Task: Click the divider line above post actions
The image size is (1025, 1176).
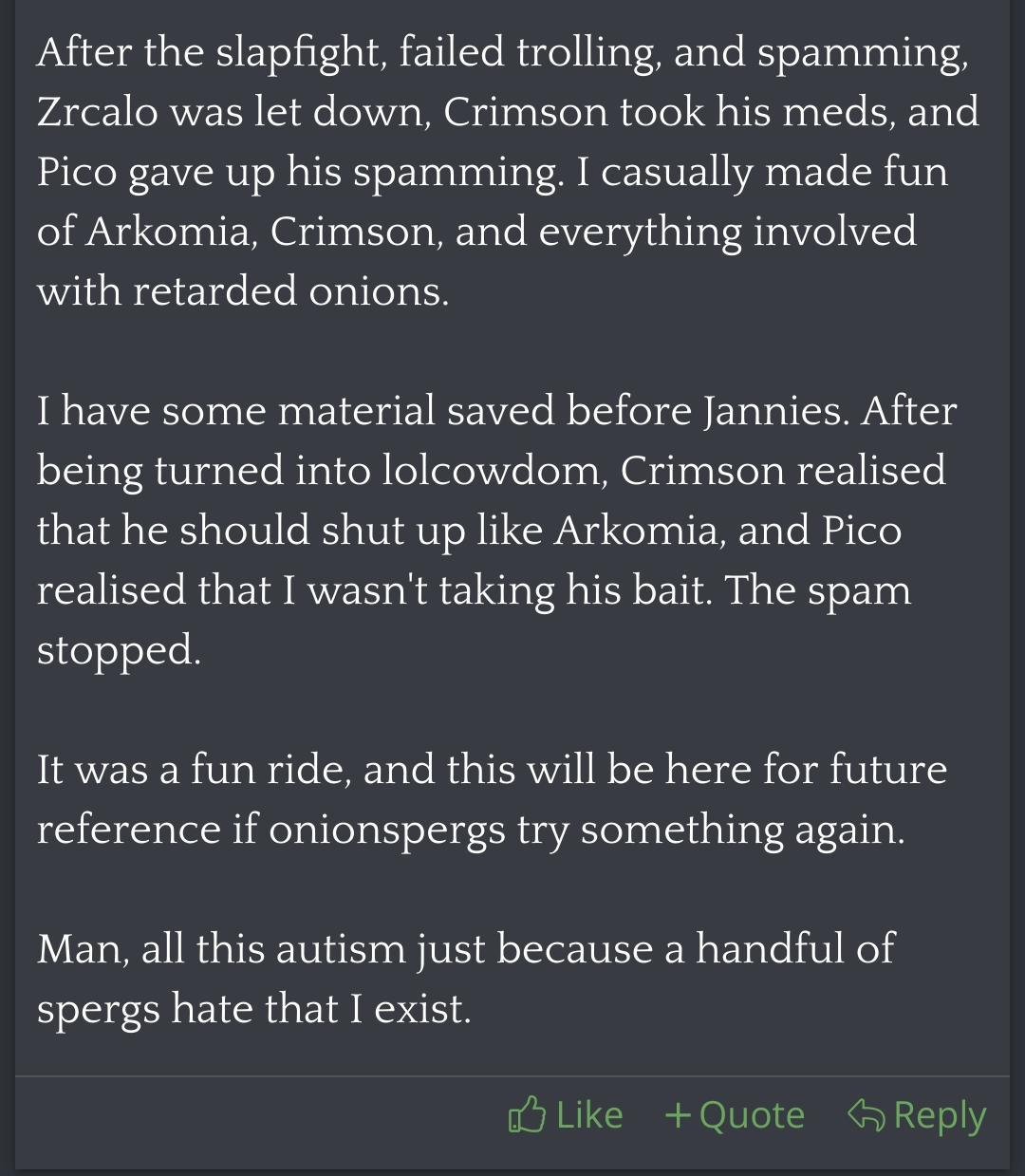Action: tap(512, 1076)
